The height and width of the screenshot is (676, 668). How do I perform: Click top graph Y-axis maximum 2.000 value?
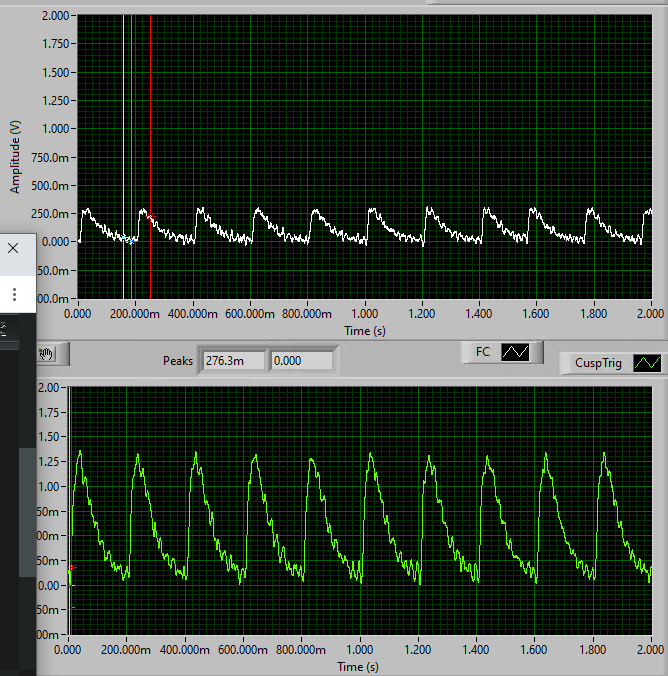(55, 17)
